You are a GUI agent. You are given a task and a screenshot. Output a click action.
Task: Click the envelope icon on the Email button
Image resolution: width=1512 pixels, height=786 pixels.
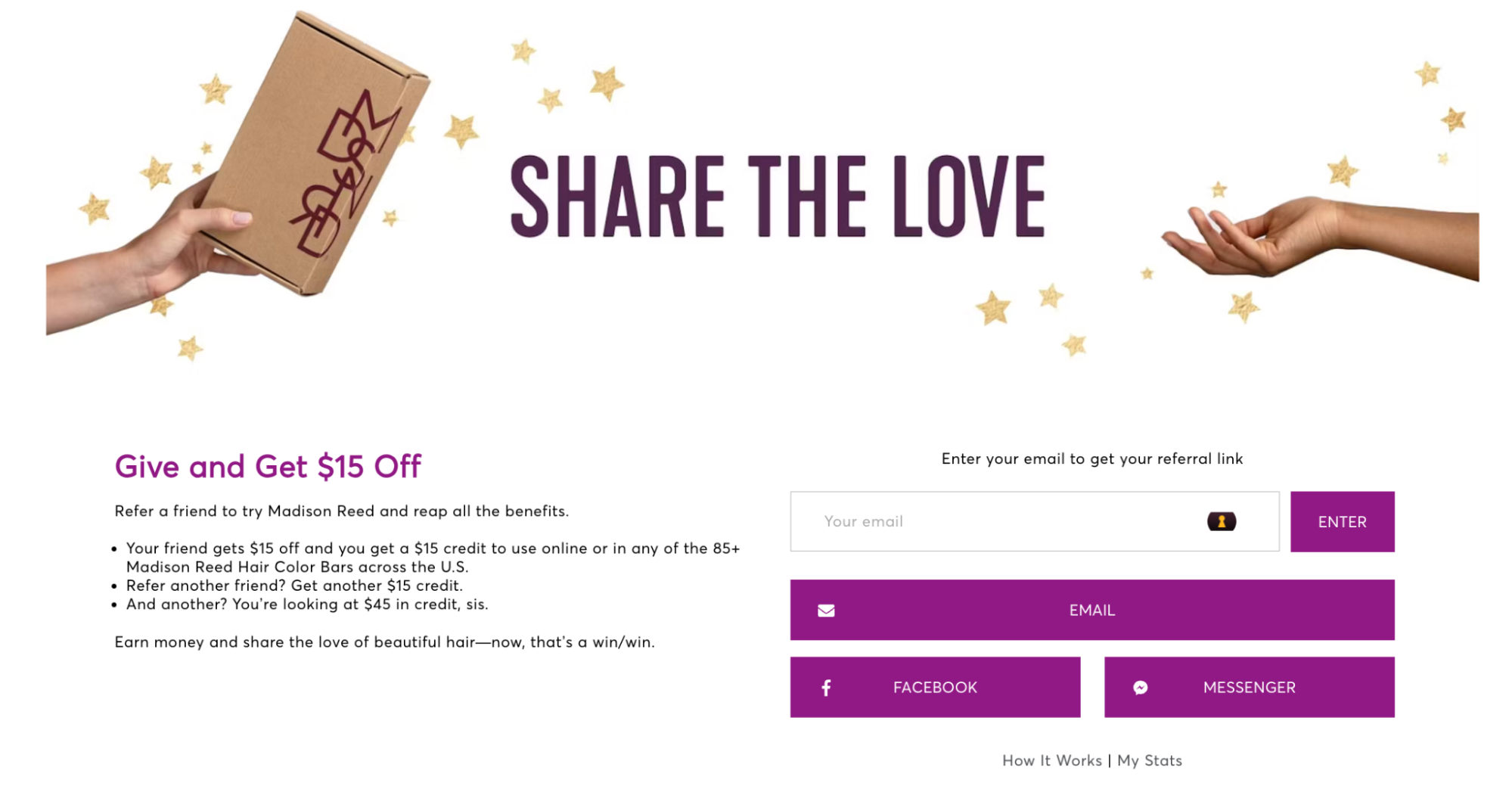[x=826, y=610]
